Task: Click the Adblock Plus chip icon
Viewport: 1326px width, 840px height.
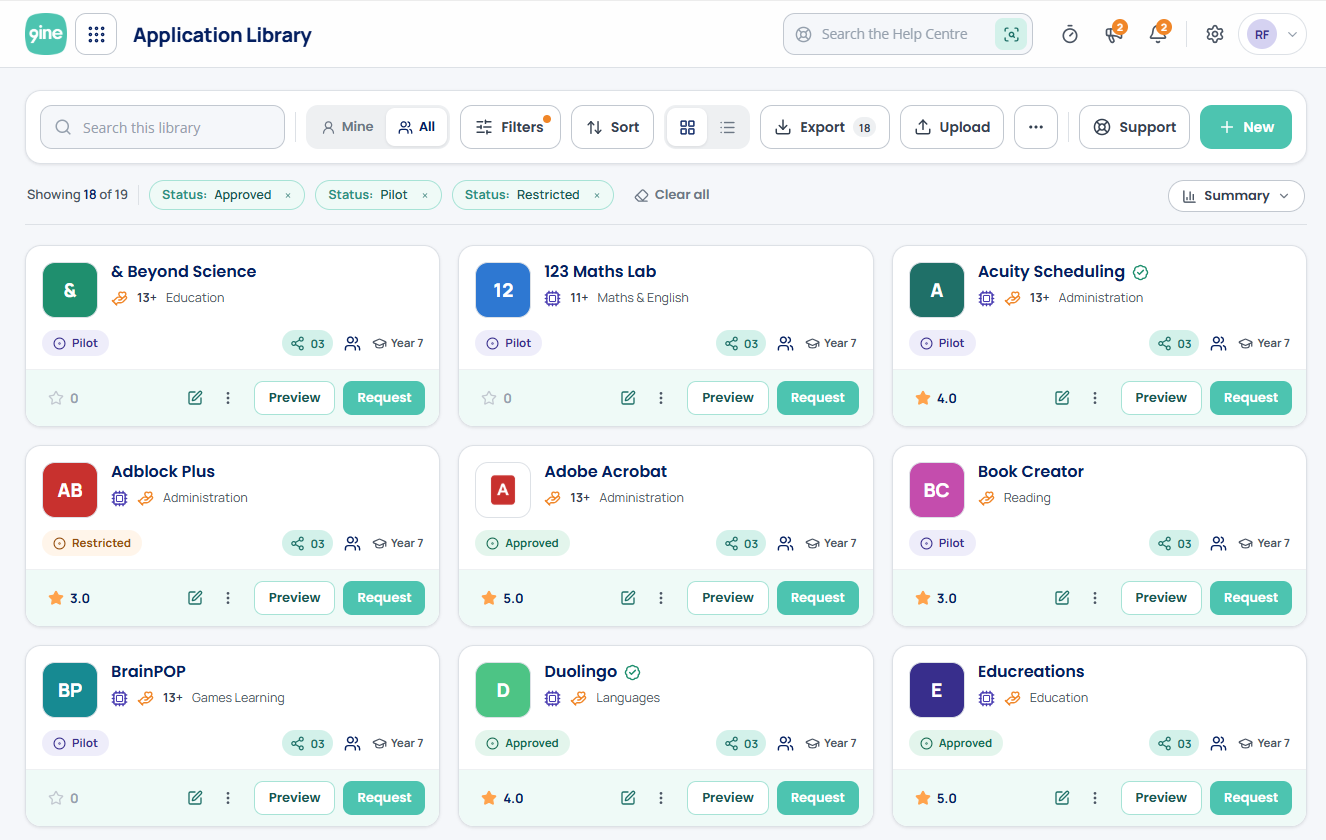Action: pos(119,498)
